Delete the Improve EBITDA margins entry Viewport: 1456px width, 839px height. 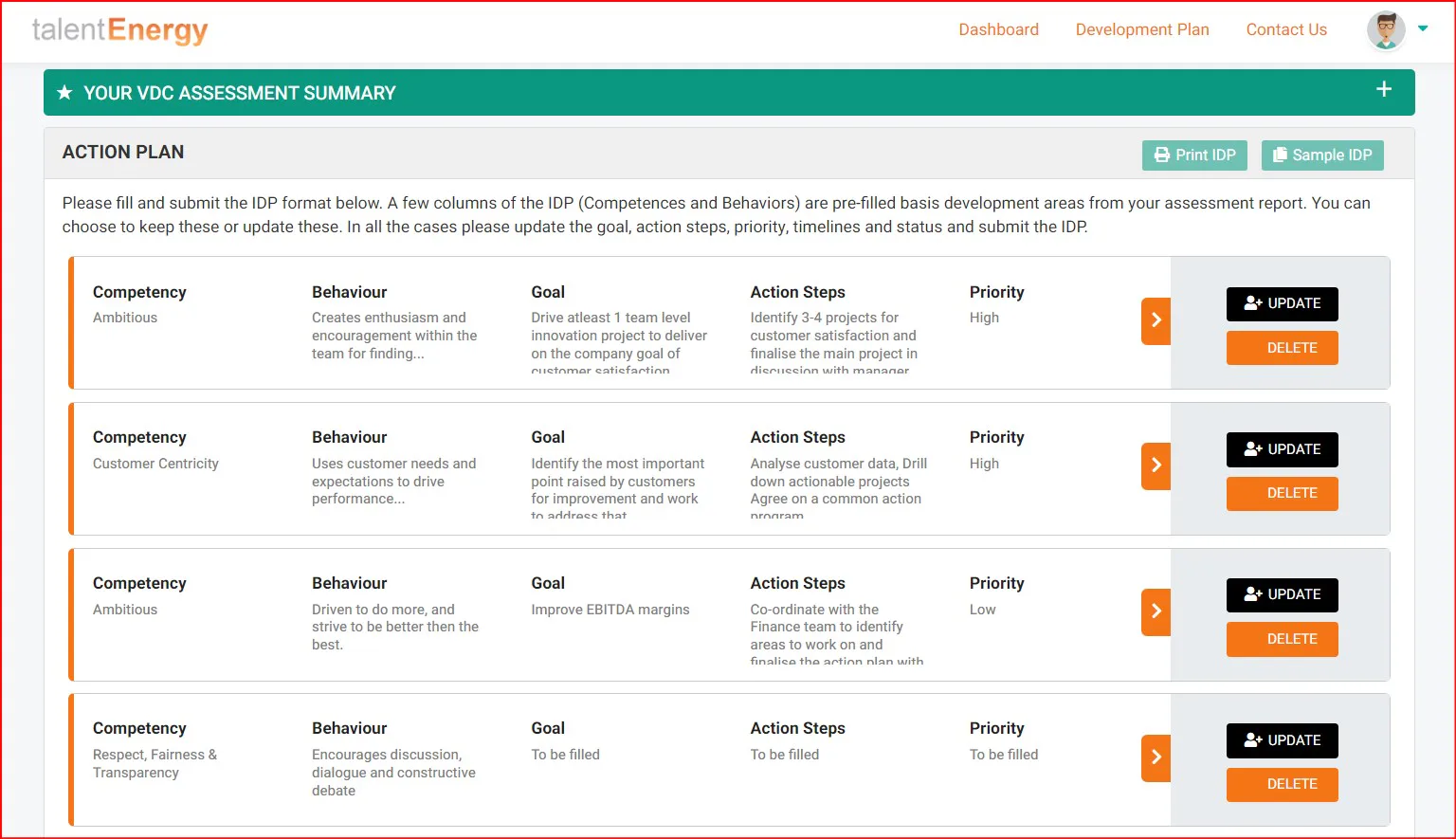pos(1282,639)
